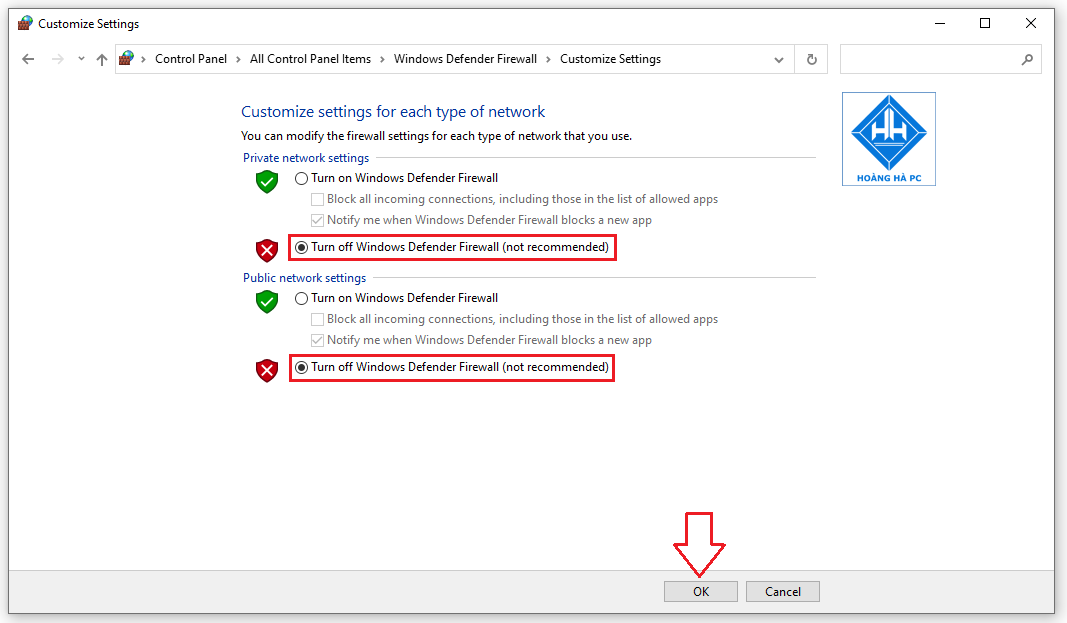Click the firewall icon in the breadcrumb bar
This screenshot has width=1067, height=623.
pos(126,59)
